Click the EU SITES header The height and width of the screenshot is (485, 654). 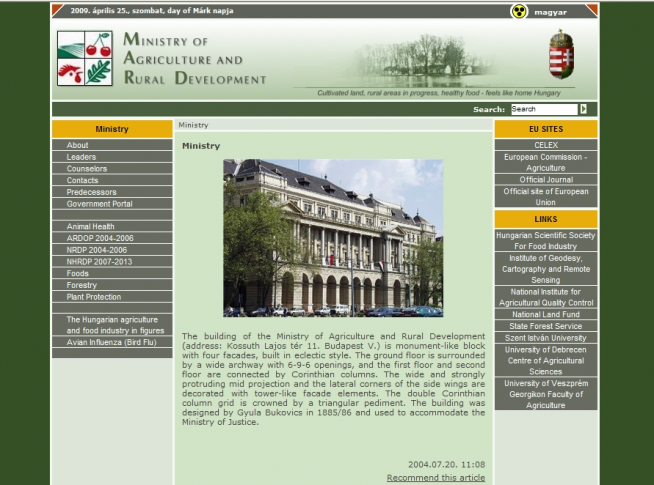pos(546,129)
